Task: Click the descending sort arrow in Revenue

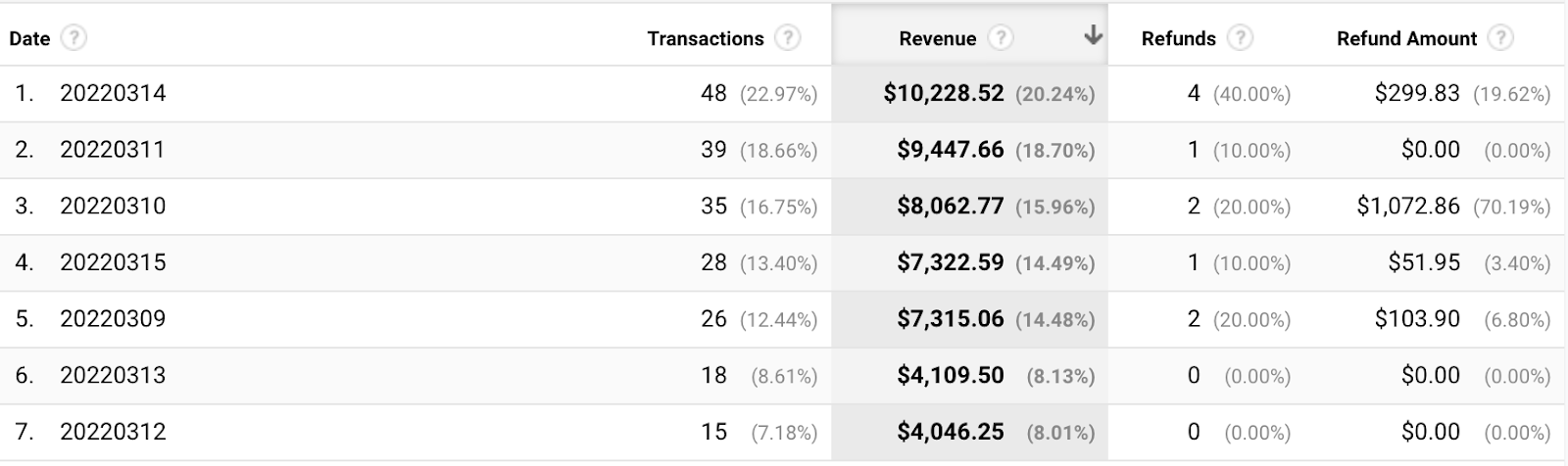Action: [1093, 37]
